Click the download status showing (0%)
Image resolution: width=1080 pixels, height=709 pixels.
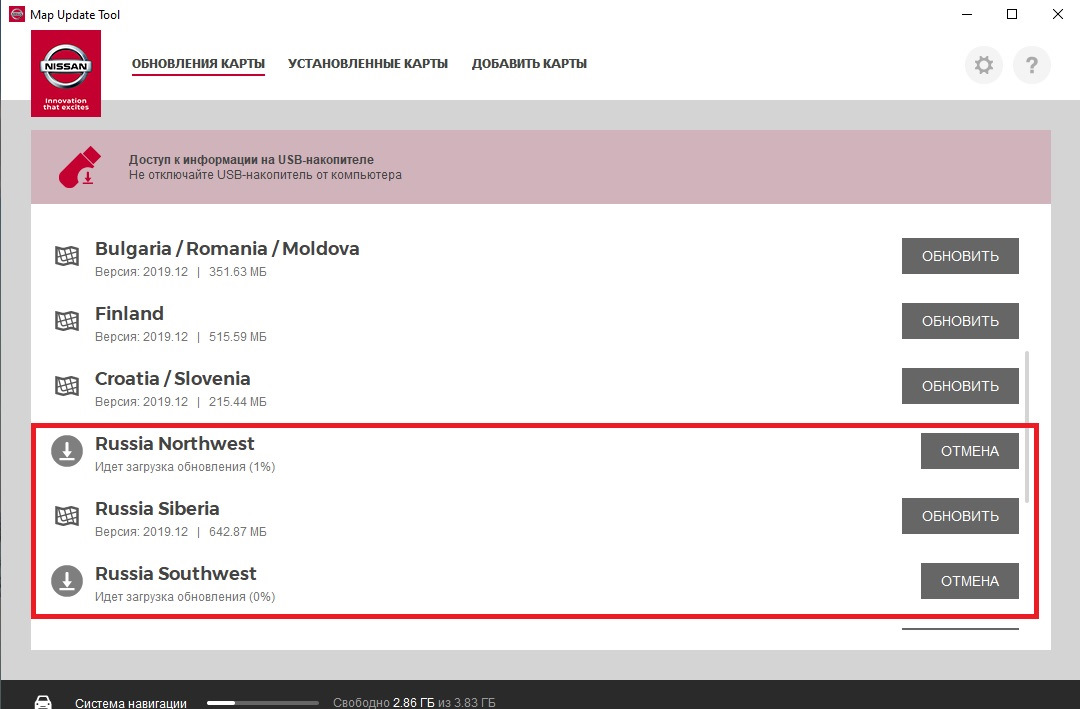click(x=185, y=597)
